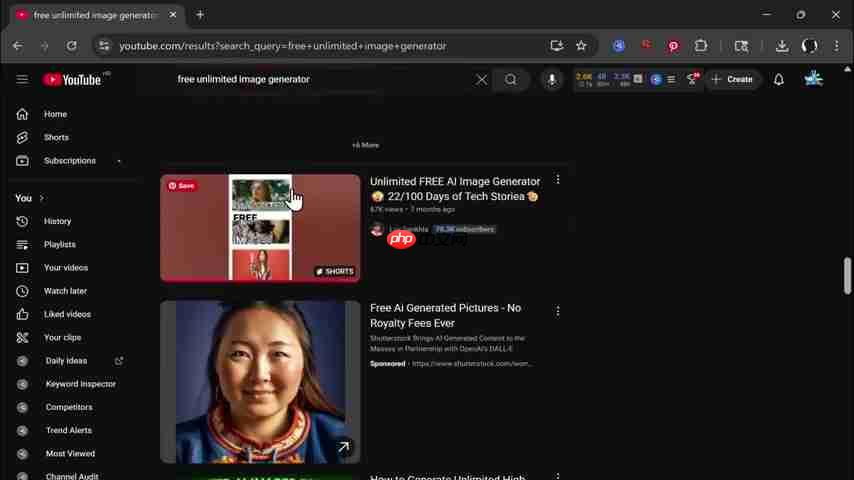Visit the shutterstock.com sponsored URL
This screenshot has width=854, height=480.
(472, 363)
